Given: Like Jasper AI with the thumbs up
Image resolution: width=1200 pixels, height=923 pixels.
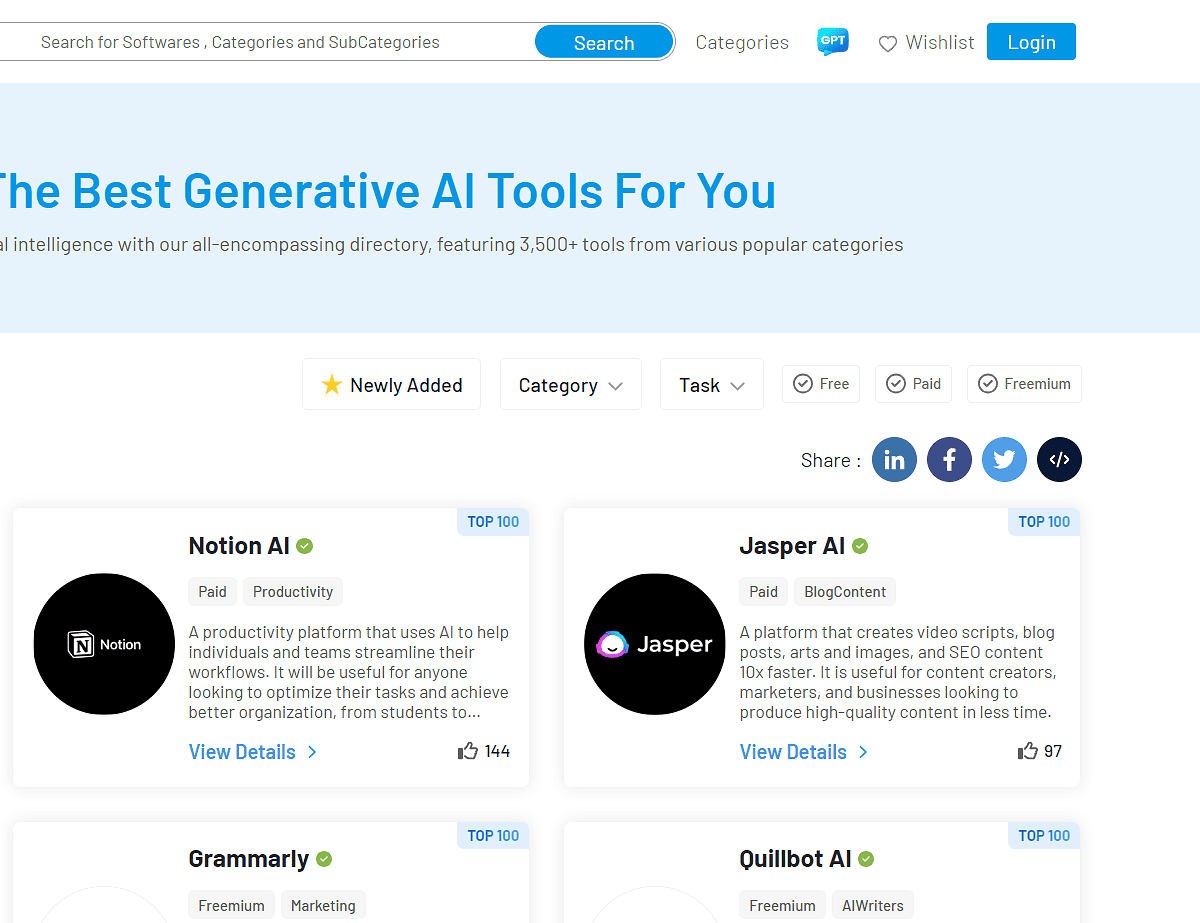Looking at the screenshot, I should click(x=1026, y=750).
